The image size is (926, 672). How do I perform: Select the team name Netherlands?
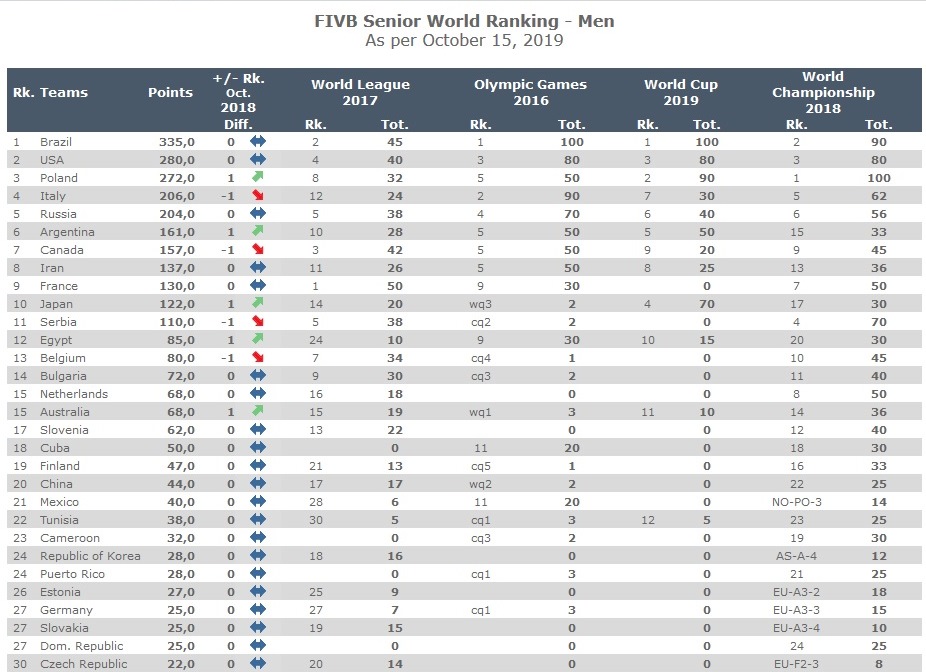tap(74, 394)
